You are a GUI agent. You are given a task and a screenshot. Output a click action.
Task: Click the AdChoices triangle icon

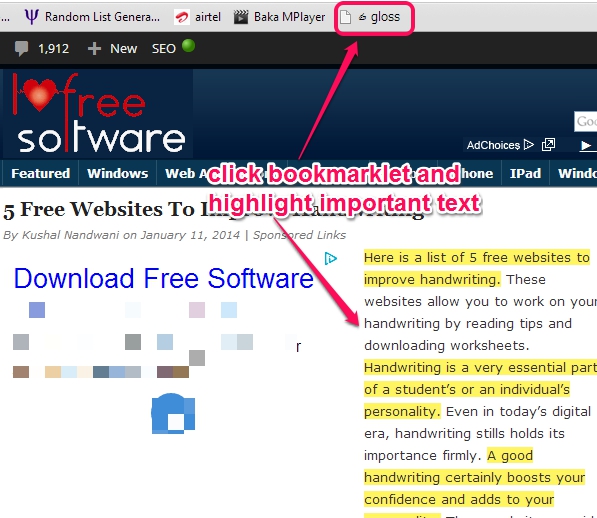click(x=528, y=145)
